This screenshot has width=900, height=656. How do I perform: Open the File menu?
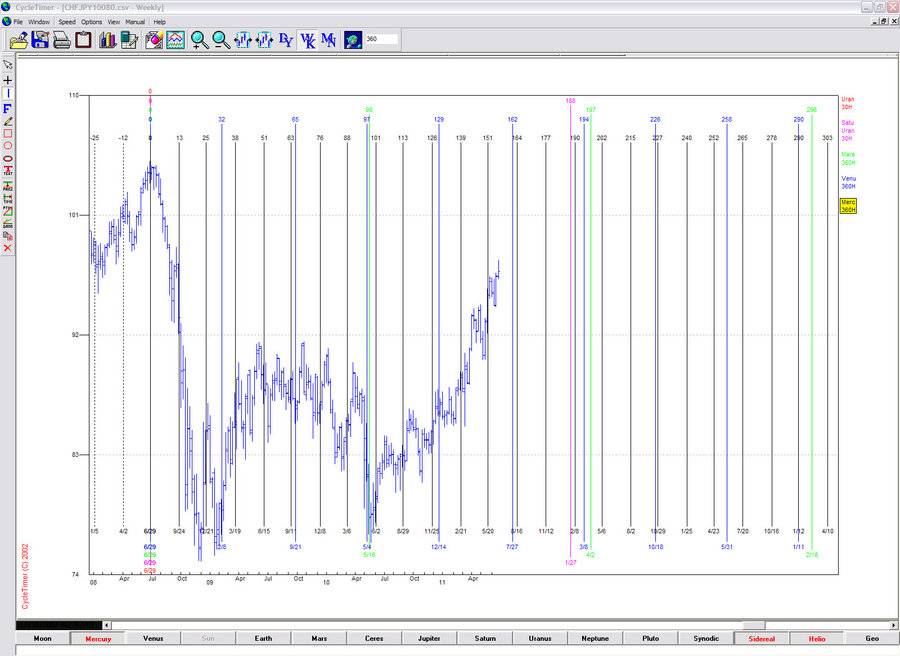coord(18,21)
